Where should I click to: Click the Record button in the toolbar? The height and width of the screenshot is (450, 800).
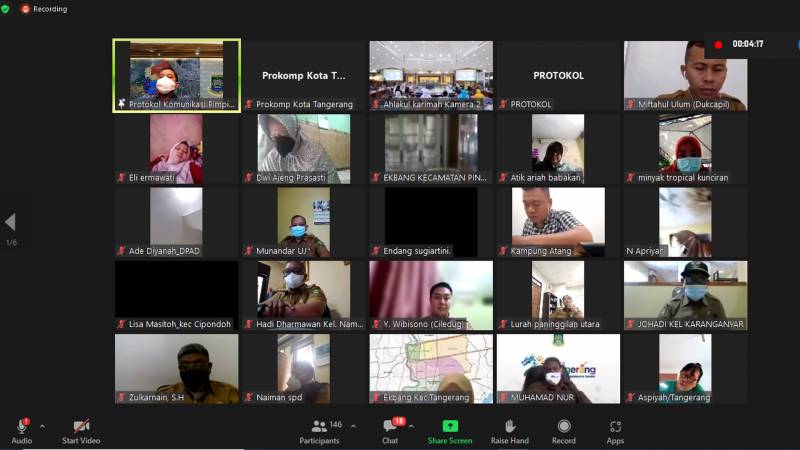[564, 430]
